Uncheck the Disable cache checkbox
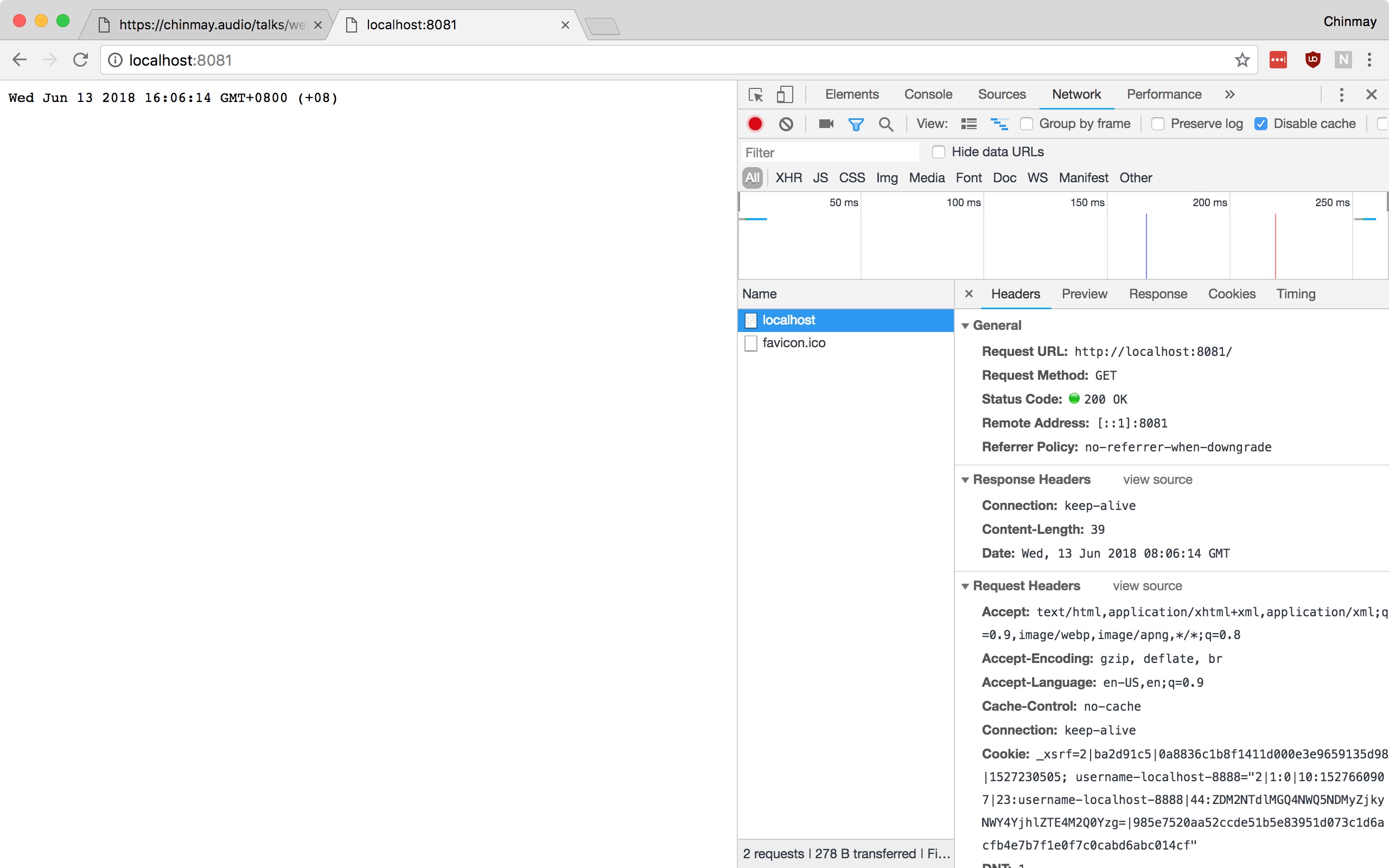This screenshot has height=868, width=1389. tap(1261, 124)
